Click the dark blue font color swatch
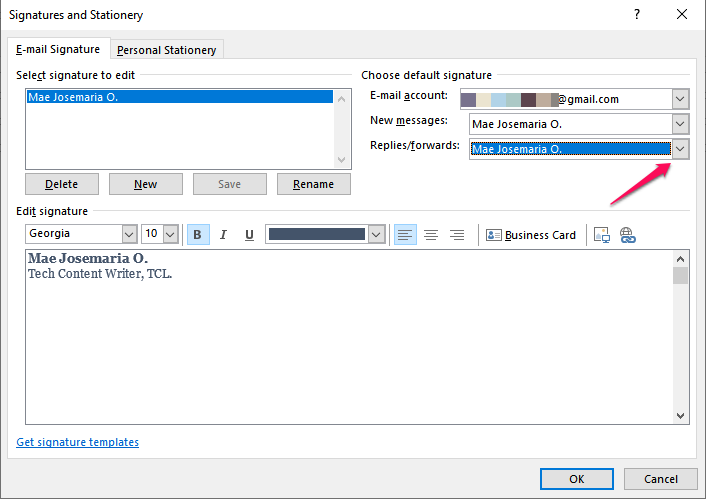The height and width of the screenshot is (499, 706). click(x=317, y=234)
